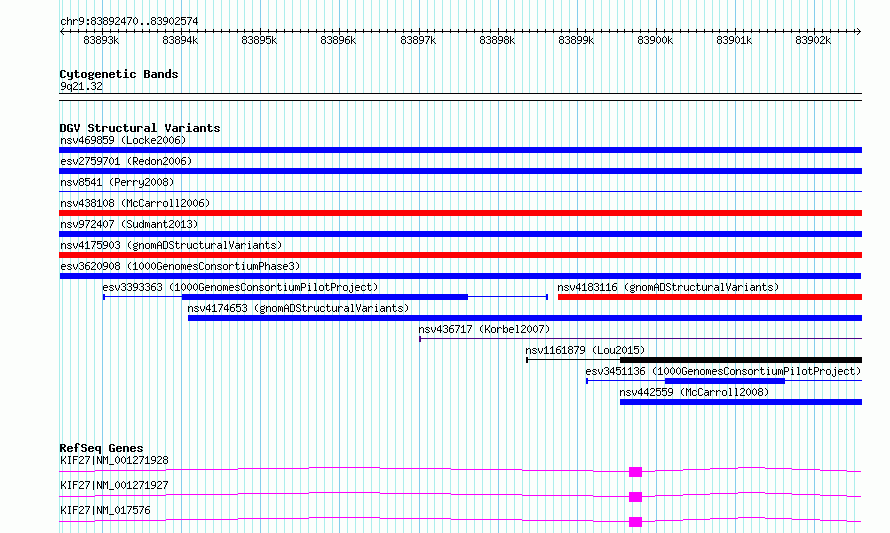This screenshot has width=890, height=533.
Task: Click the 83900k ruler mark
Action: 655,40
